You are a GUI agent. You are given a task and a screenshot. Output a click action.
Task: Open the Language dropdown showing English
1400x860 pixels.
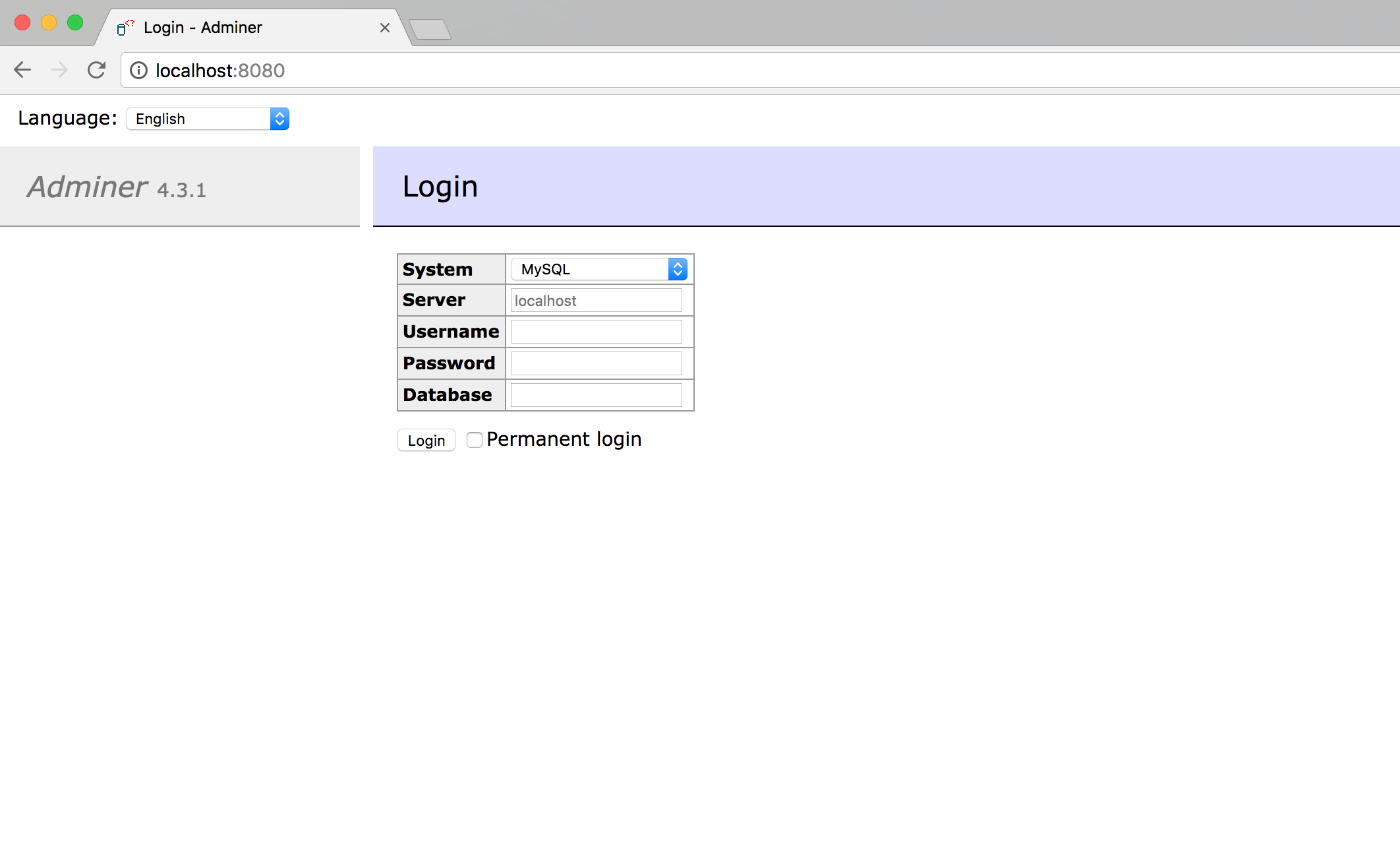tap(208, 119)
